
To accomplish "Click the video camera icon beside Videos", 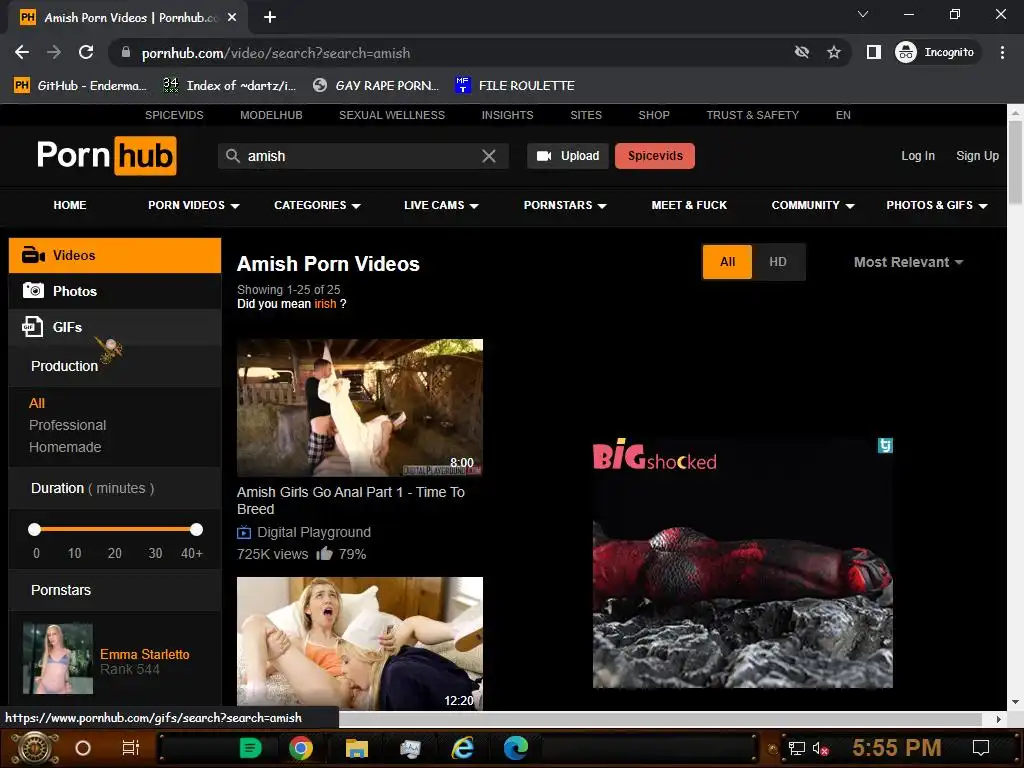I will [x=33, y=255].
